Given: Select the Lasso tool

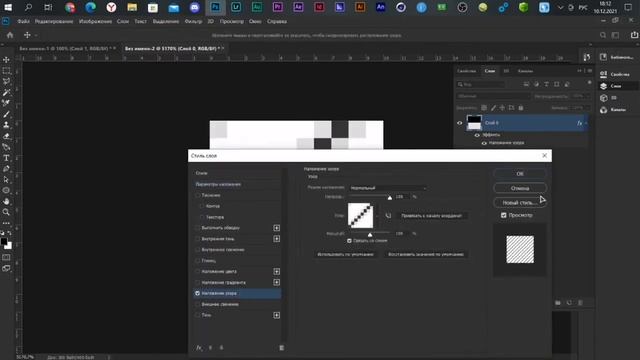Looking at the screenshot, I should point(6,81).
